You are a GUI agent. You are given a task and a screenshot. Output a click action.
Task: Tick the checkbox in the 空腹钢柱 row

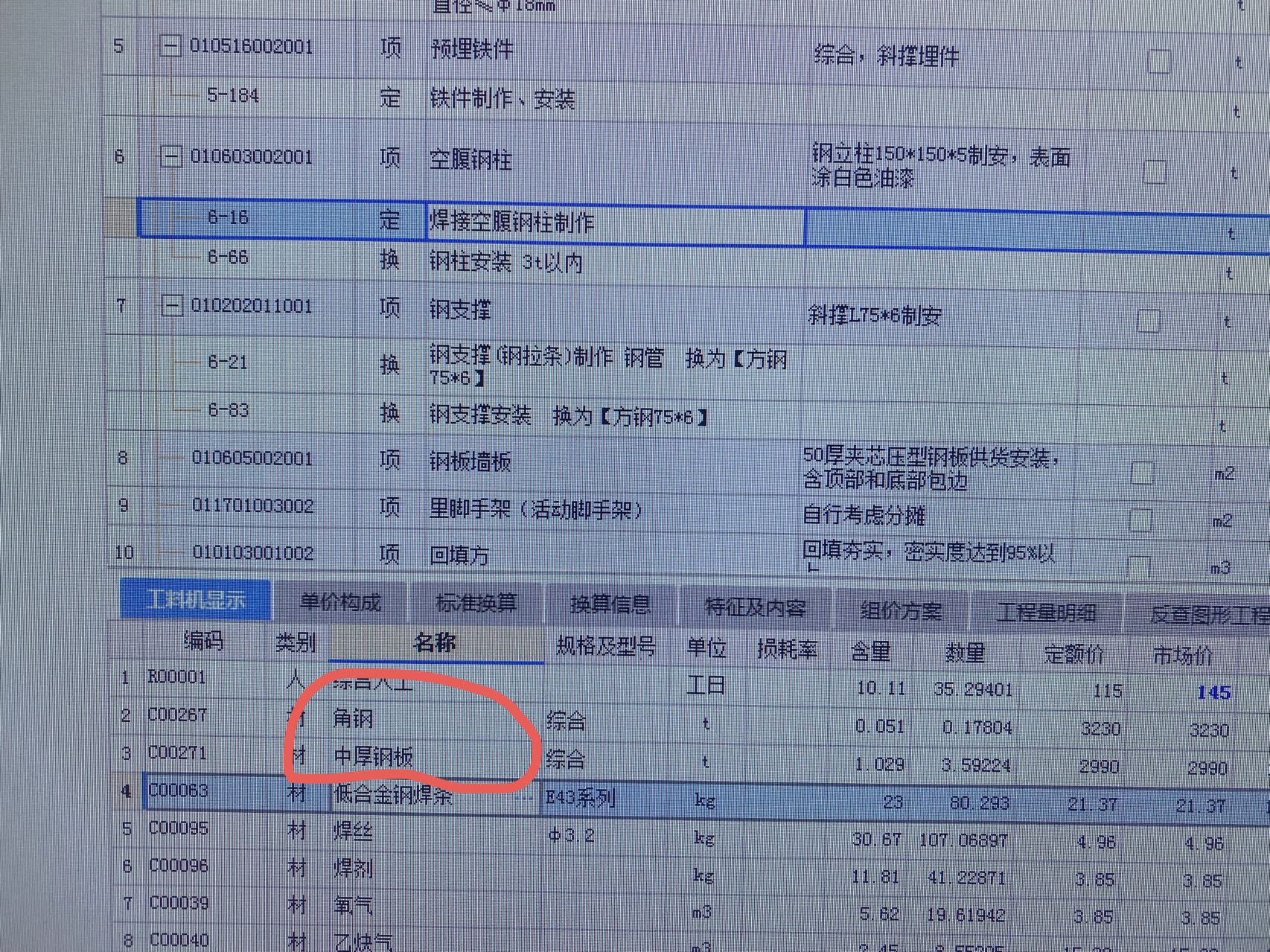pyautogui.click(x=1154, y=173)
